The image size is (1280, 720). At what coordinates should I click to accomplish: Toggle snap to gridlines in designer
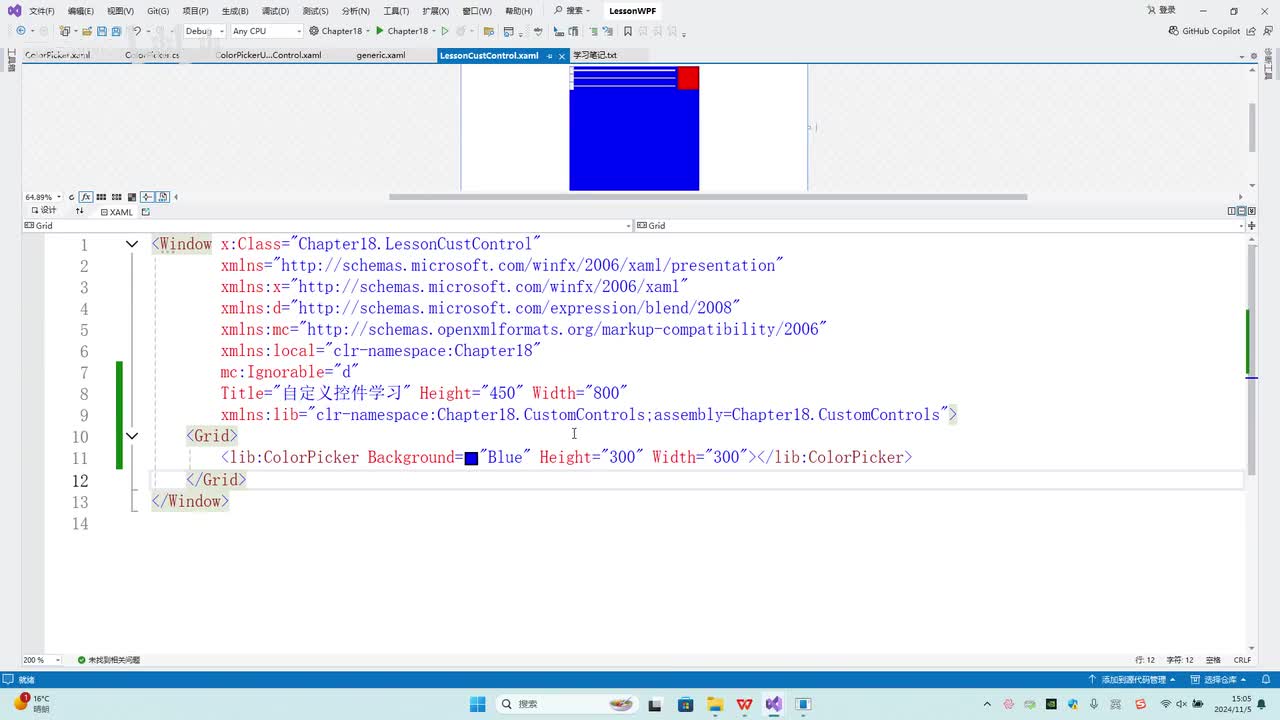117,197
